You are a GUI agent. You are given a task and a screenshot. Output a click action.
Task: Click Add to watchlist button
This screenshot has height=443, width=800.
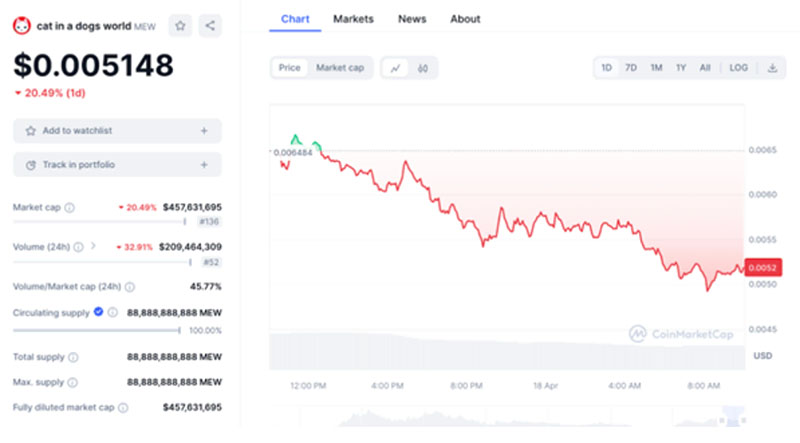click(117, 131)
